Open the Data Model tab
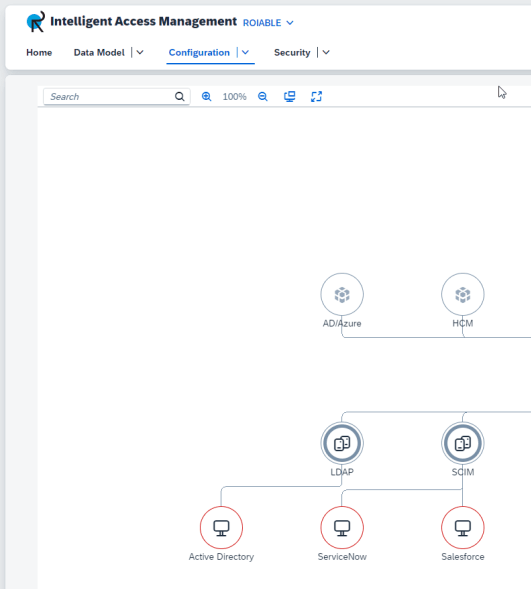The image size is (531, 589). click(x=99, y=53)
